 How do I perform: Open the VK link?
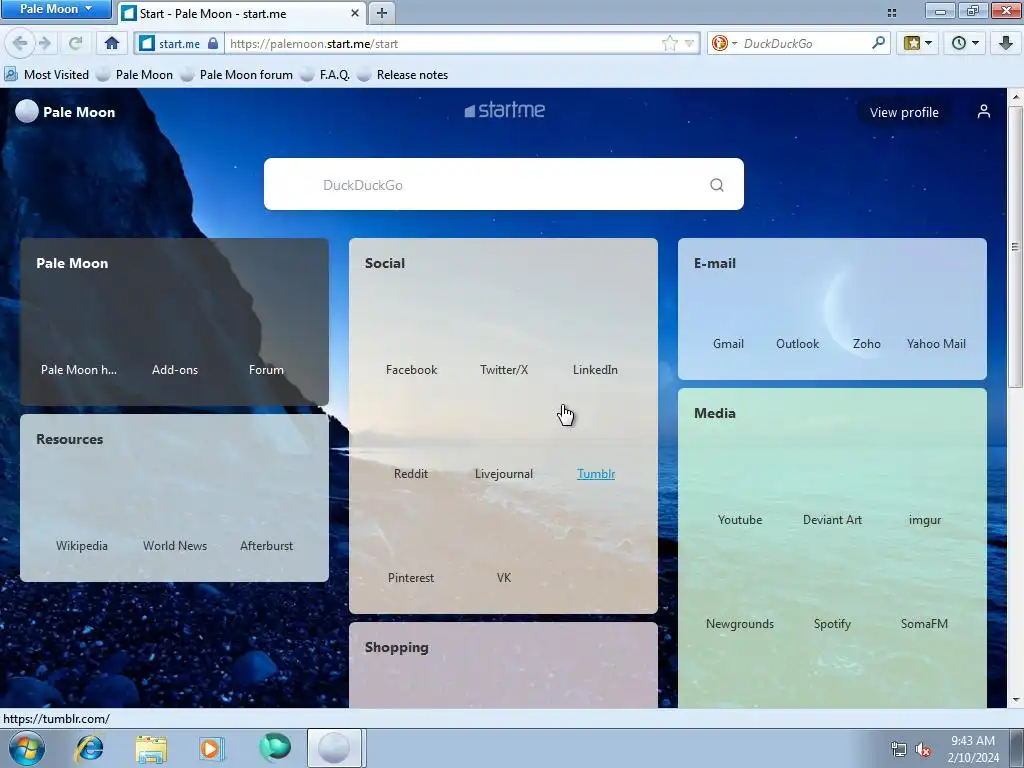click(x=504, y=577)
